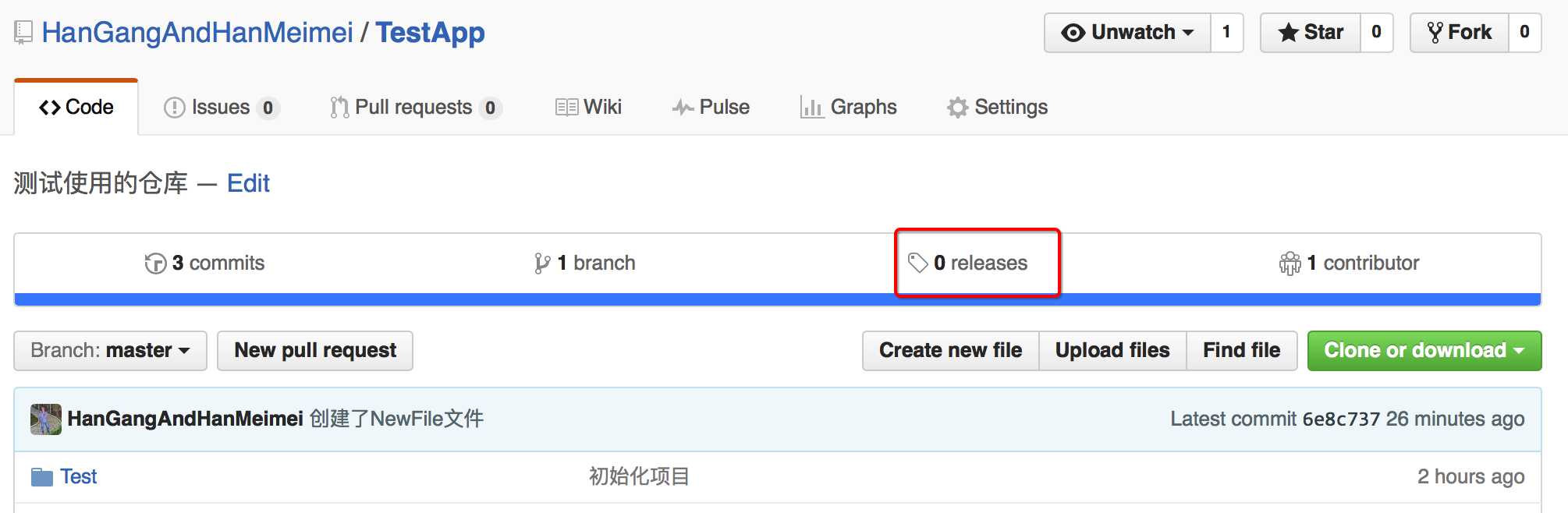The image size is (1568, 513).
Task: Click the Wiki book icon
Action: 566,108
